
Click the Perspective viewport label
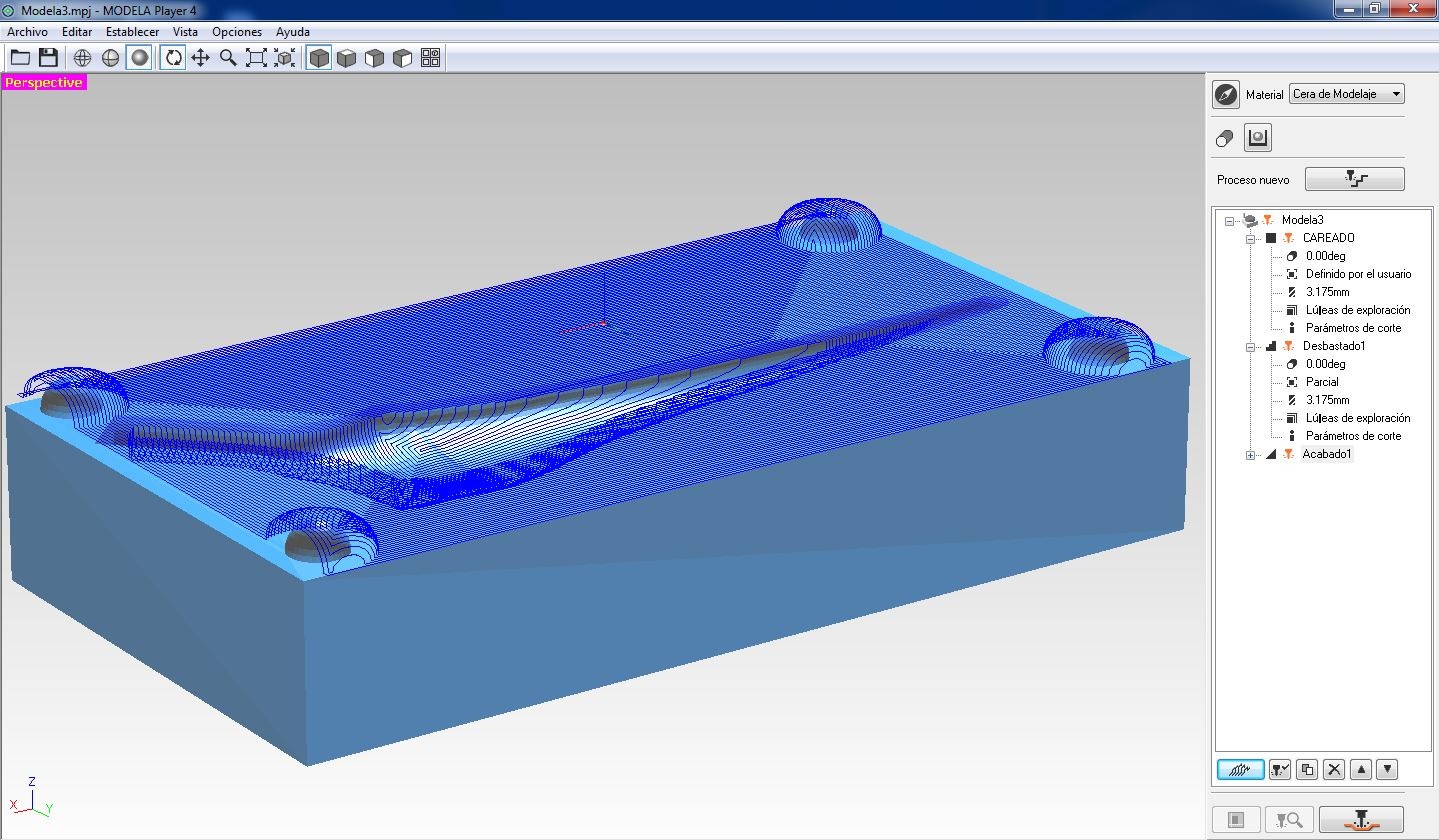tap(44, 82)
